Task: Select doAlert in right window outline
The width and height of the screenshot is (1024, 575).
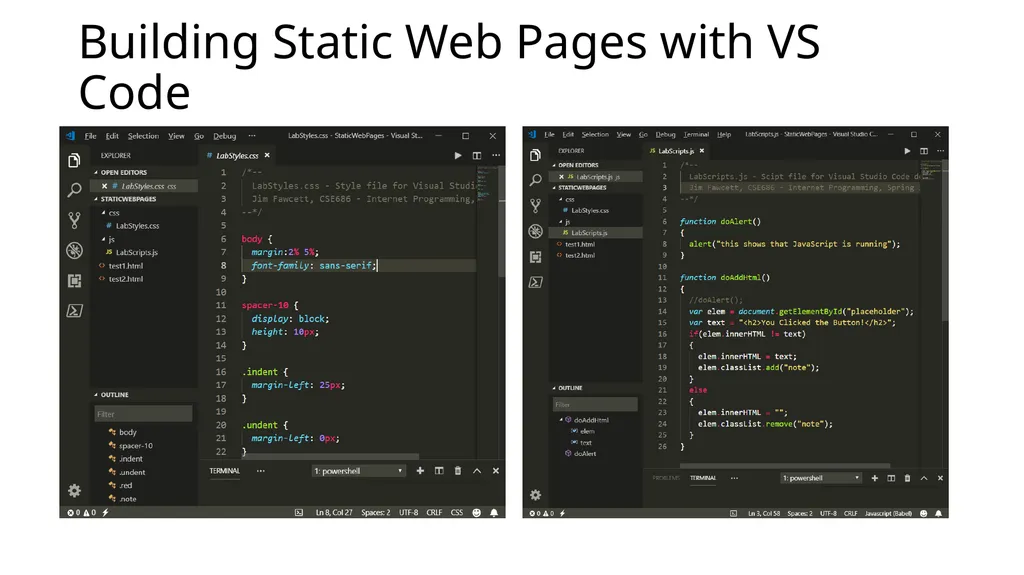Action: [x=584, y=453]
